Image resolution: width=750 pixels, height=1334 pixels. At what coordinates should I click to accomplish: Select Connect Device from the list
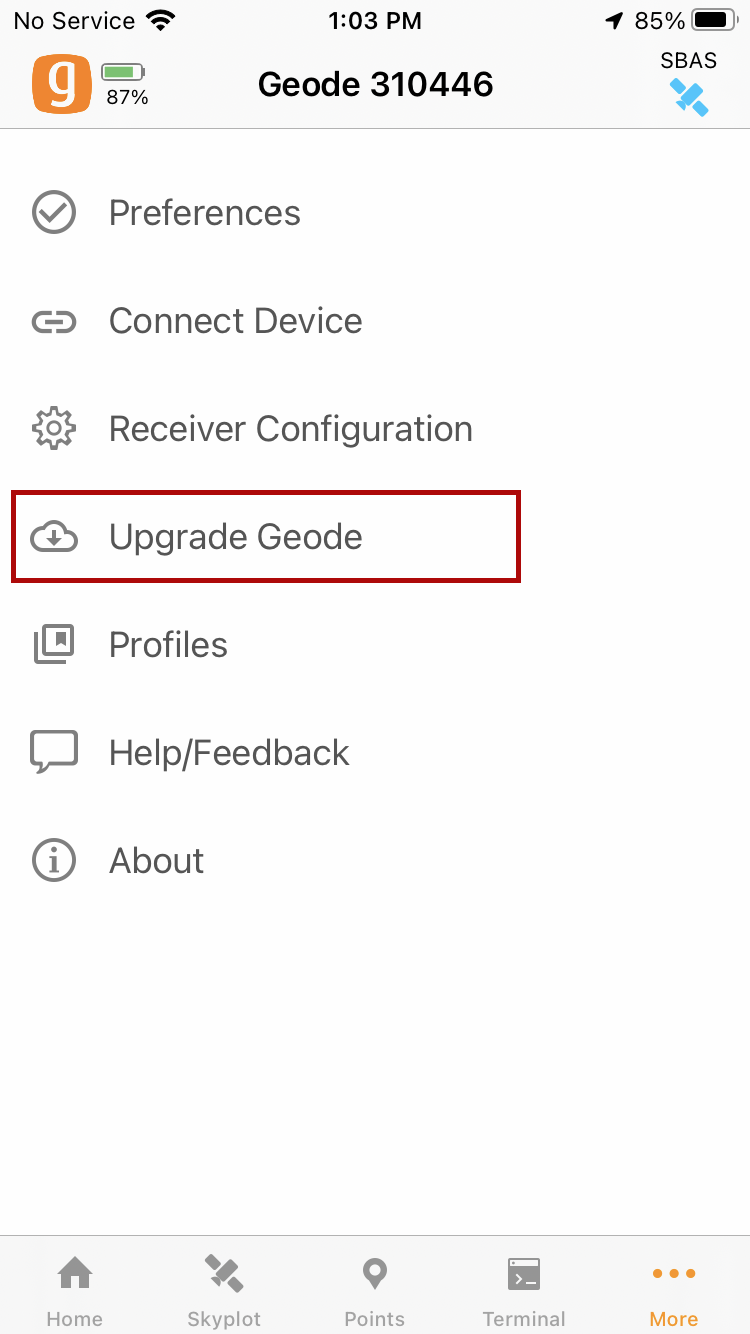[x=236, y=321]
